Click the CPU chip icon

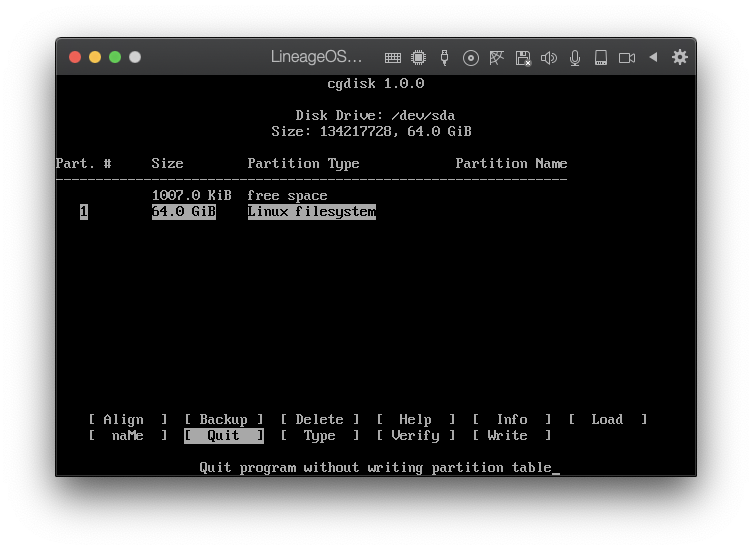tap(419, 58)
